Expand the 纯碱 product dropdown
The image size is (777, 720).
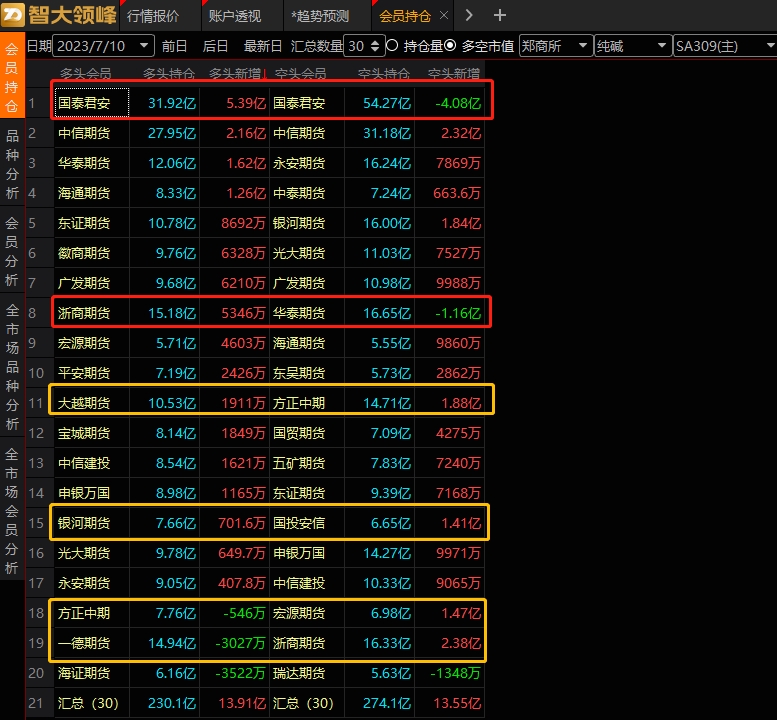[x=633, y=46]
